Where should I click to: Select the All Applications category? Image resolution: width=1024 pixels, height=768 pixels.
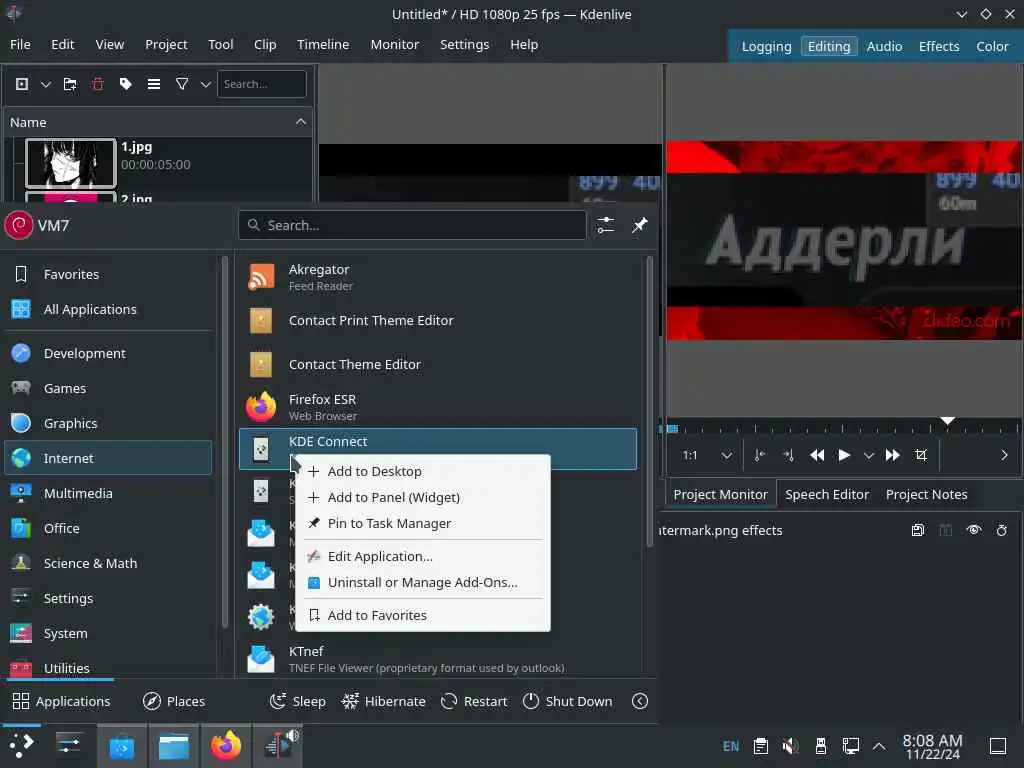click(108, 310)
